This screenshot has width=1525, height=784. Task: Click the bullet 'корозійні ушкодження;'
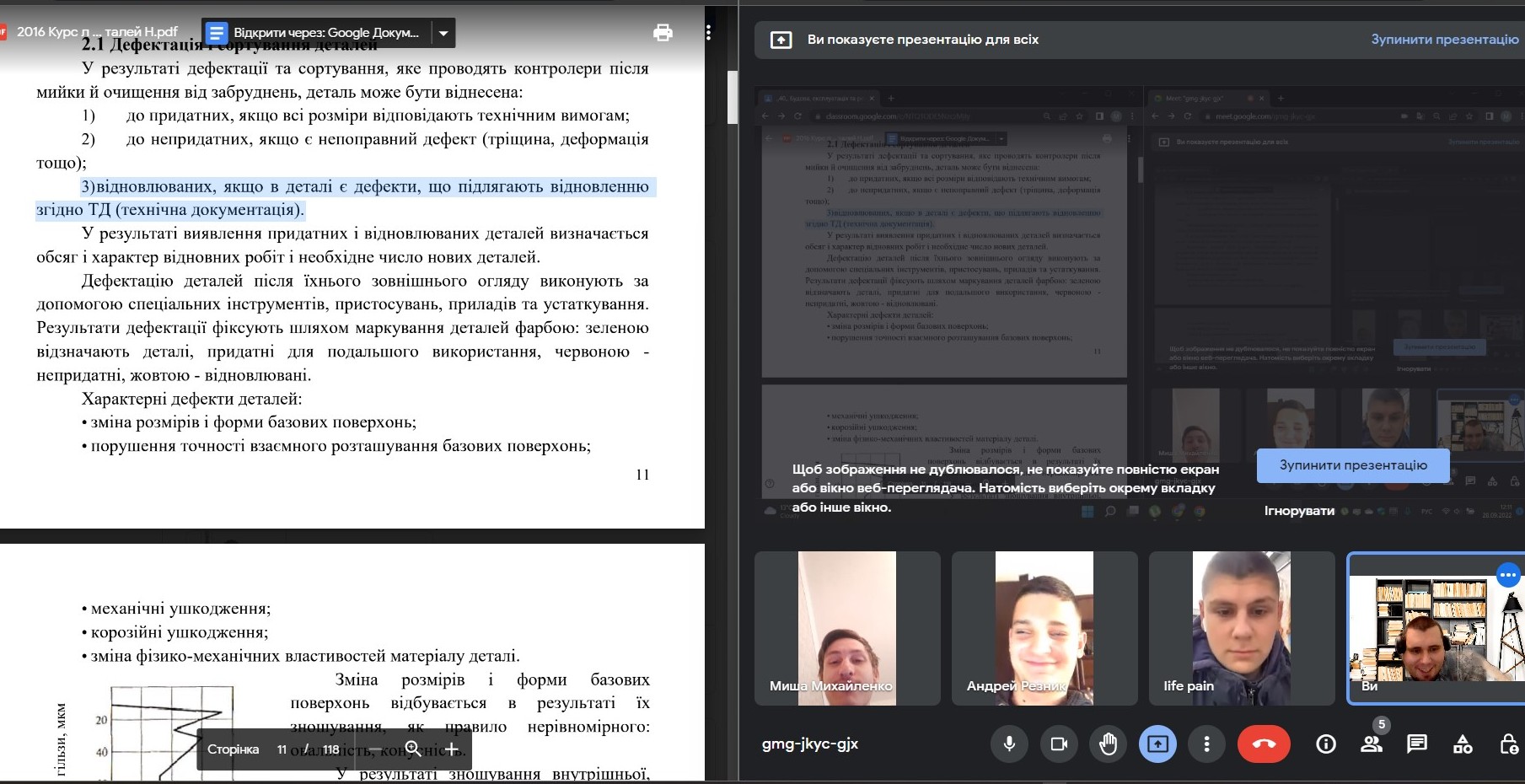[180, 632]
